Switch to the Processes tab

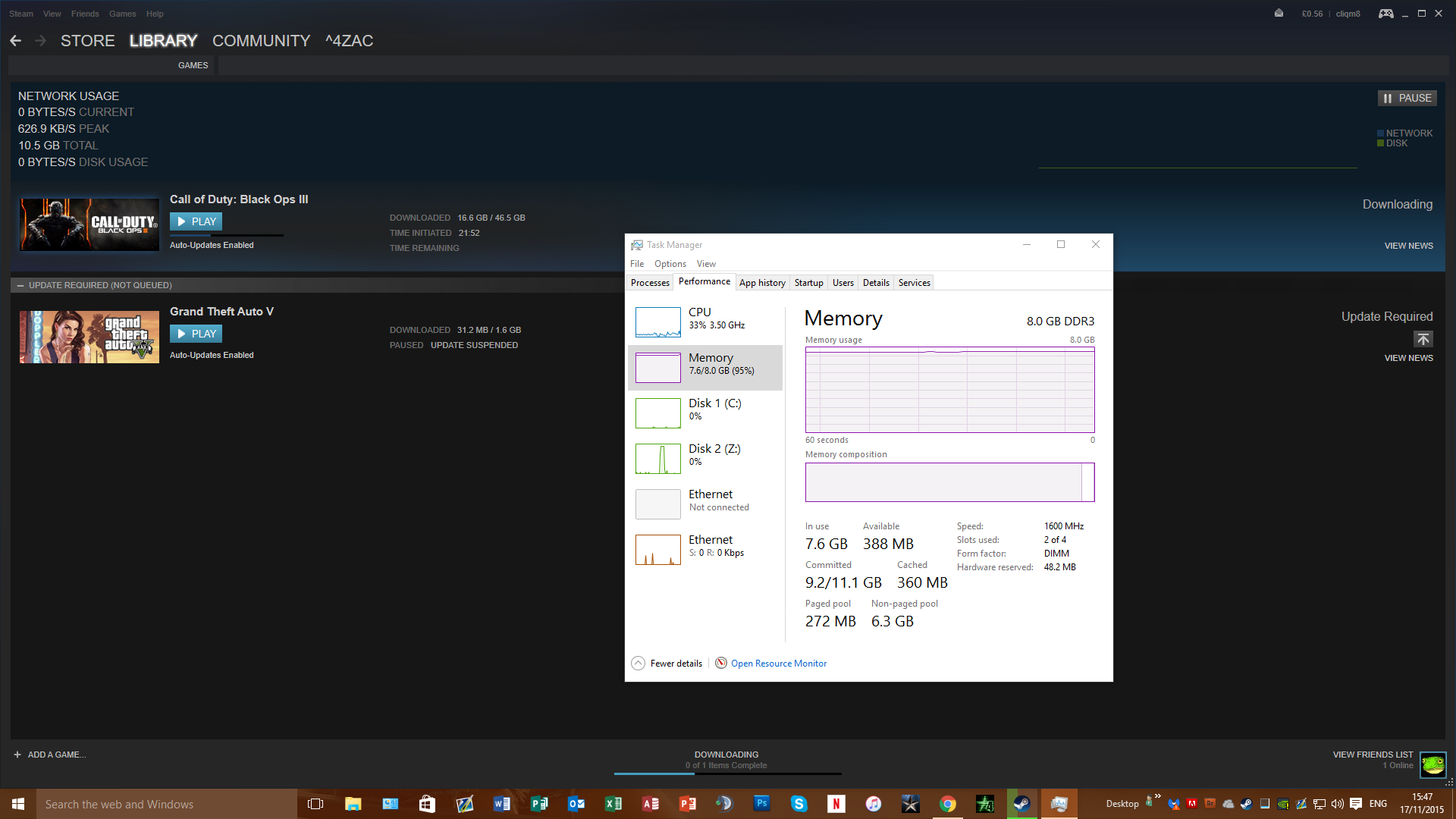point(650,283)
